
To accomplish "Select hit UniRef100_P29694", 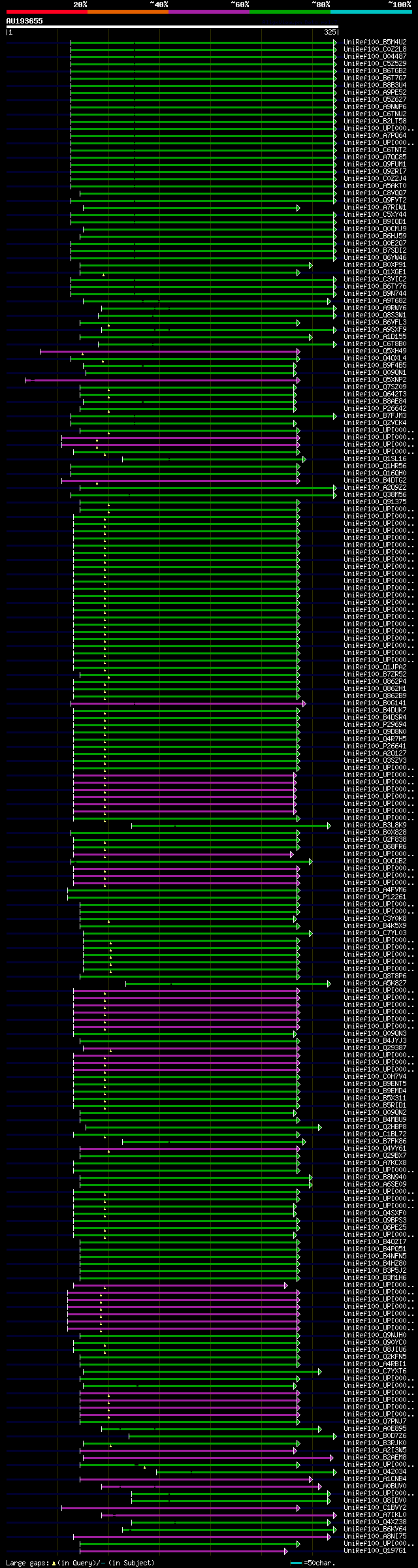I will 375,724.
